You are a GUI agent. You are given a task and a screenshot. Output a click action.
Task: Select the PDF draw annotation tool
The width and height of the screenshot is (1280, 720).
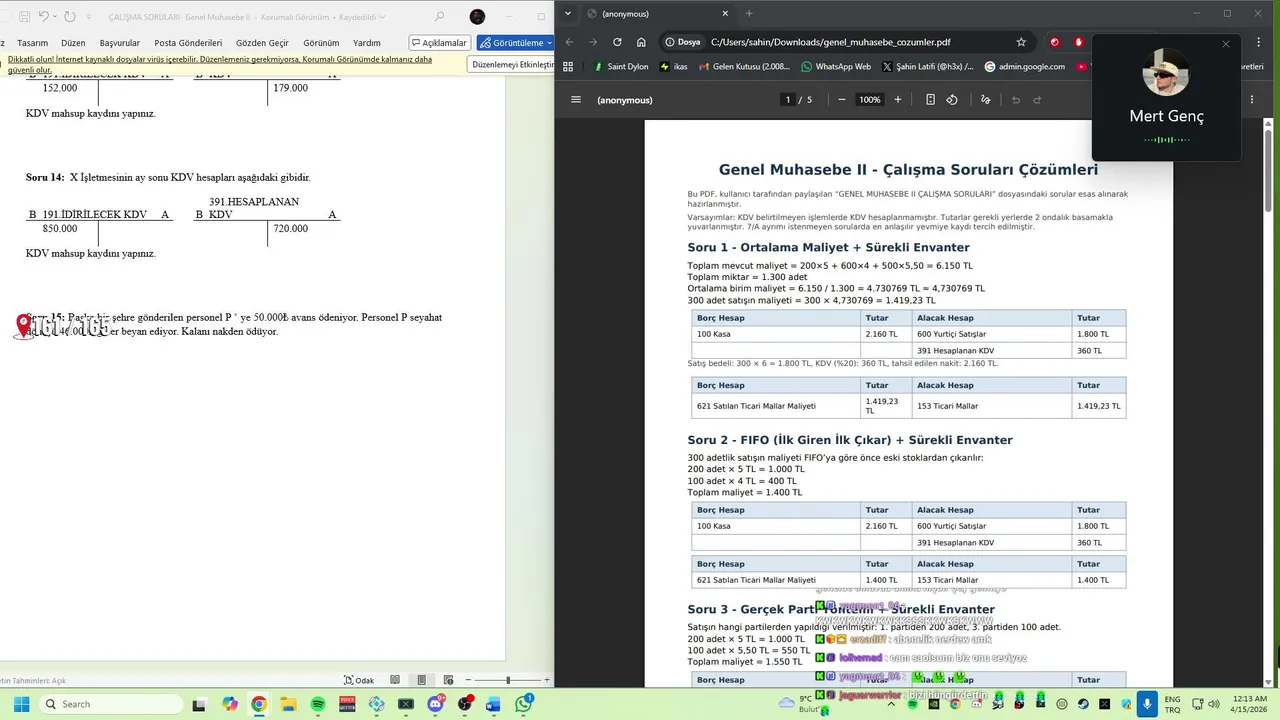point(985,100)
